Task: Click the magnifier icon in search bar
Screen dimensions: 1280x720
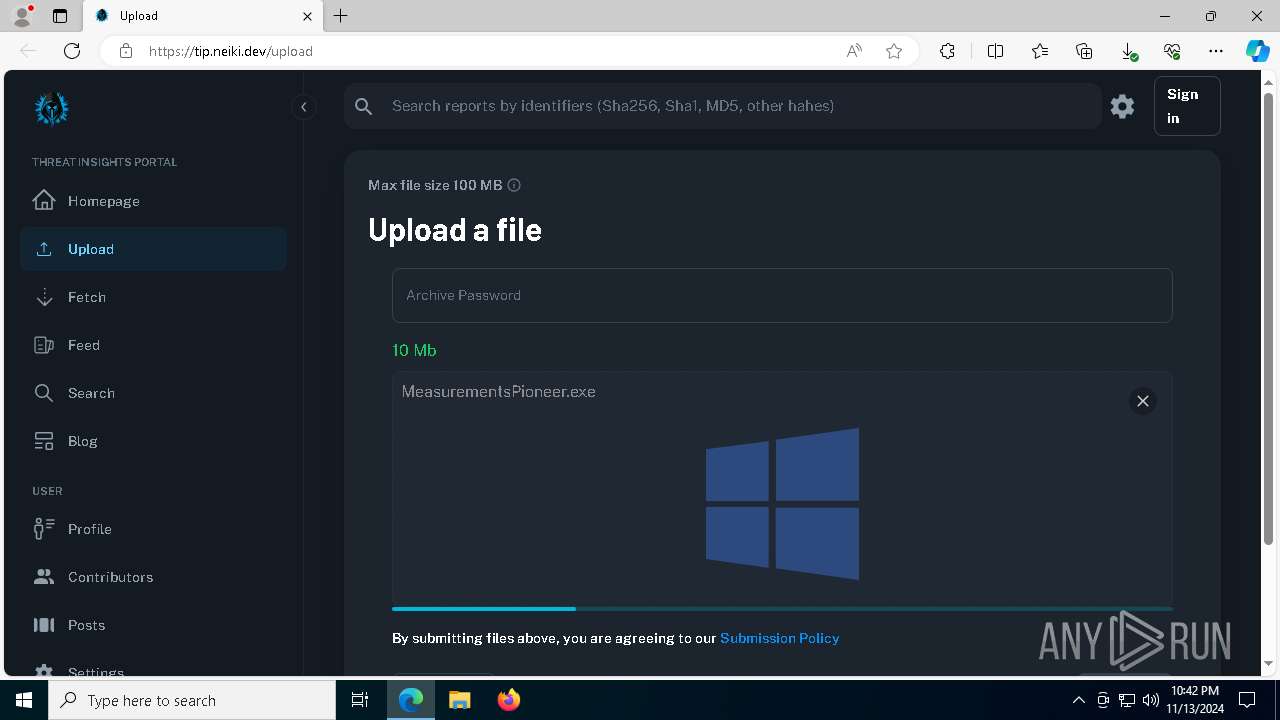Action: pyautogui.click(x=364, y=106)
